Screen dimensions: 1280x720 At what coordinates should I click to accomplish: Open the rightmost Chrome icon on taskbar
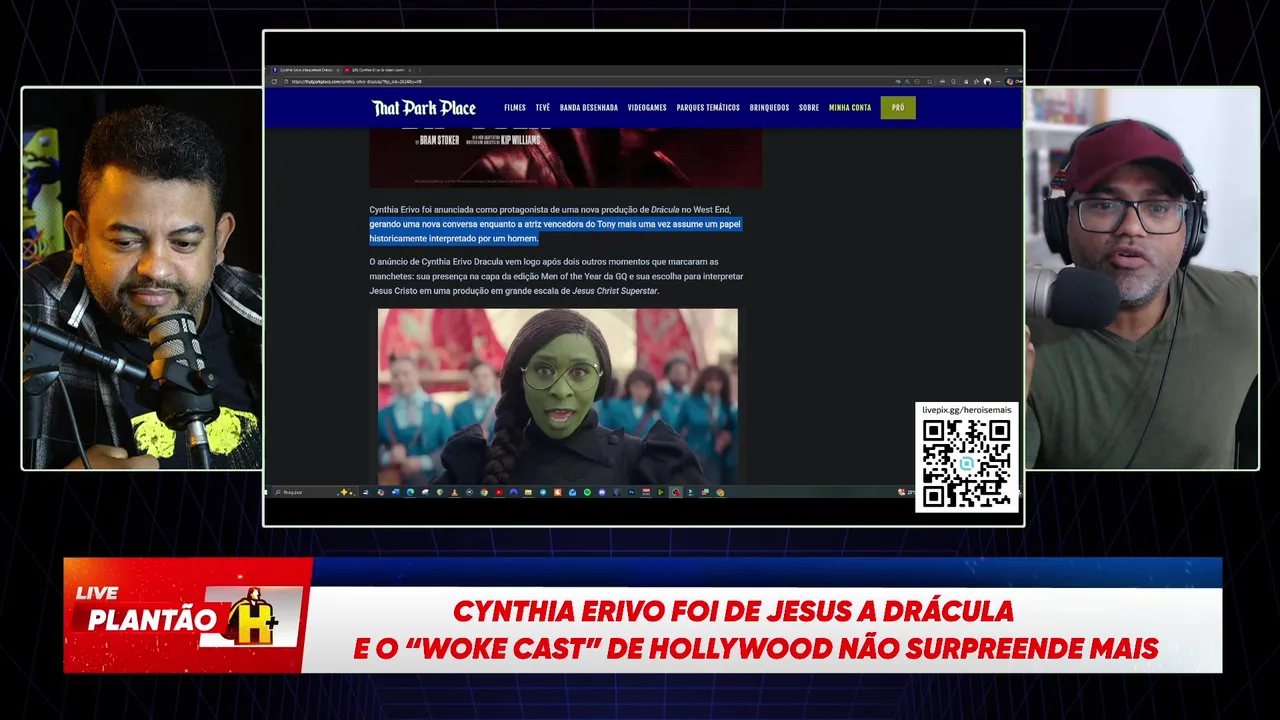[x=720, y=492]
